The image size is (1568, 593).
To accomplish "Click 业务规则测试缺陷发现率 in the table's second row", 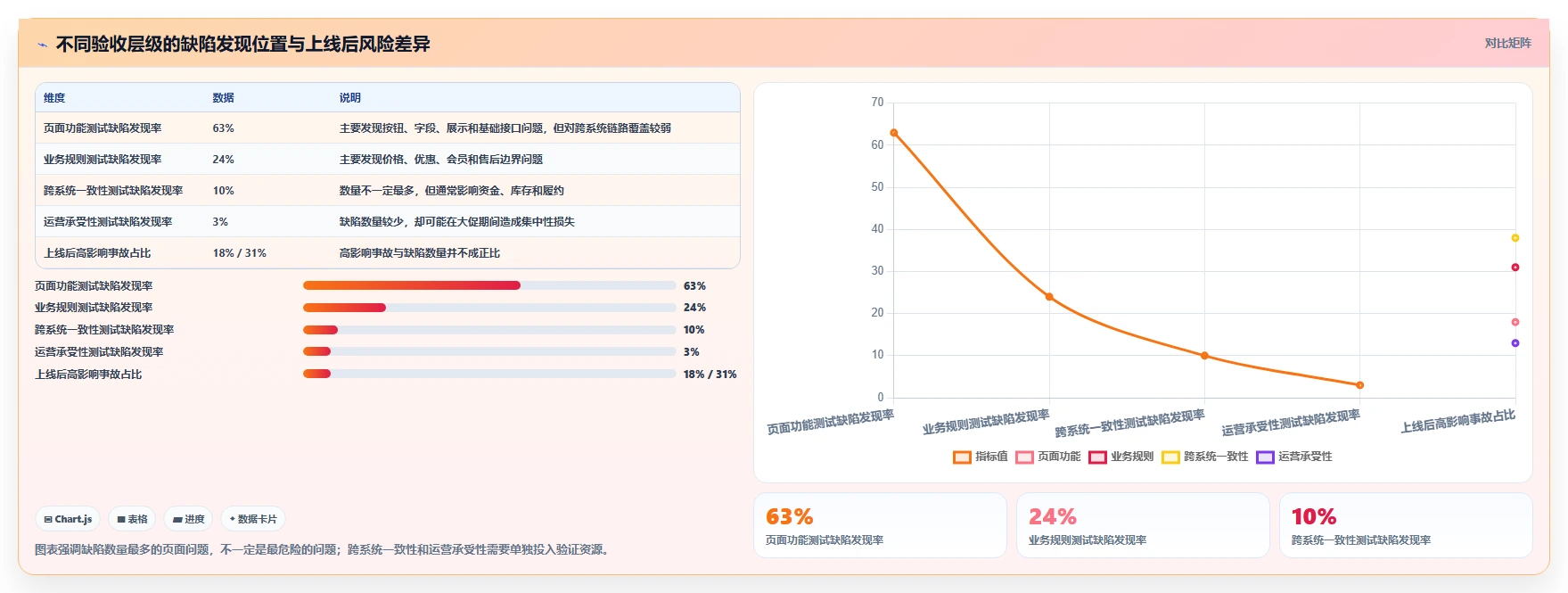I will (103, 160).
